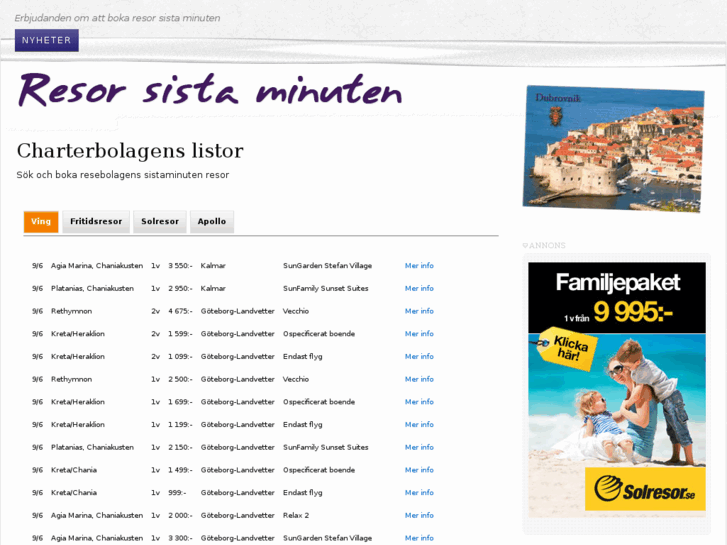Select the Ving tab
Screen dimensions: 727x545
[x=41, y=222]
